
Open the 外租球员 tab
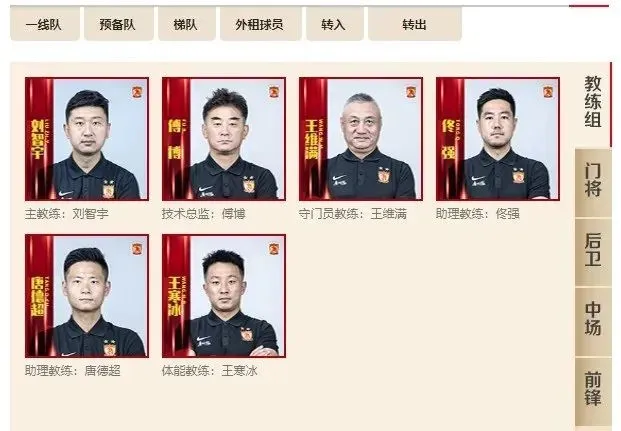click(260, 24)
